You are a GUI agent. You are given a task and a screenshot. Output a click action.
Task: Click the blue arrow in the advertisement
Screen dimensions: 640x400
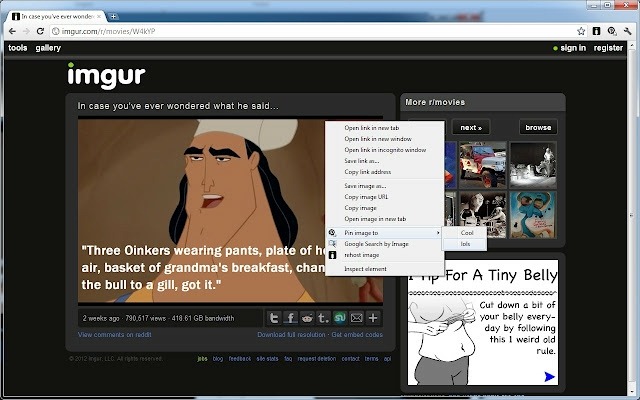(549, 376)
